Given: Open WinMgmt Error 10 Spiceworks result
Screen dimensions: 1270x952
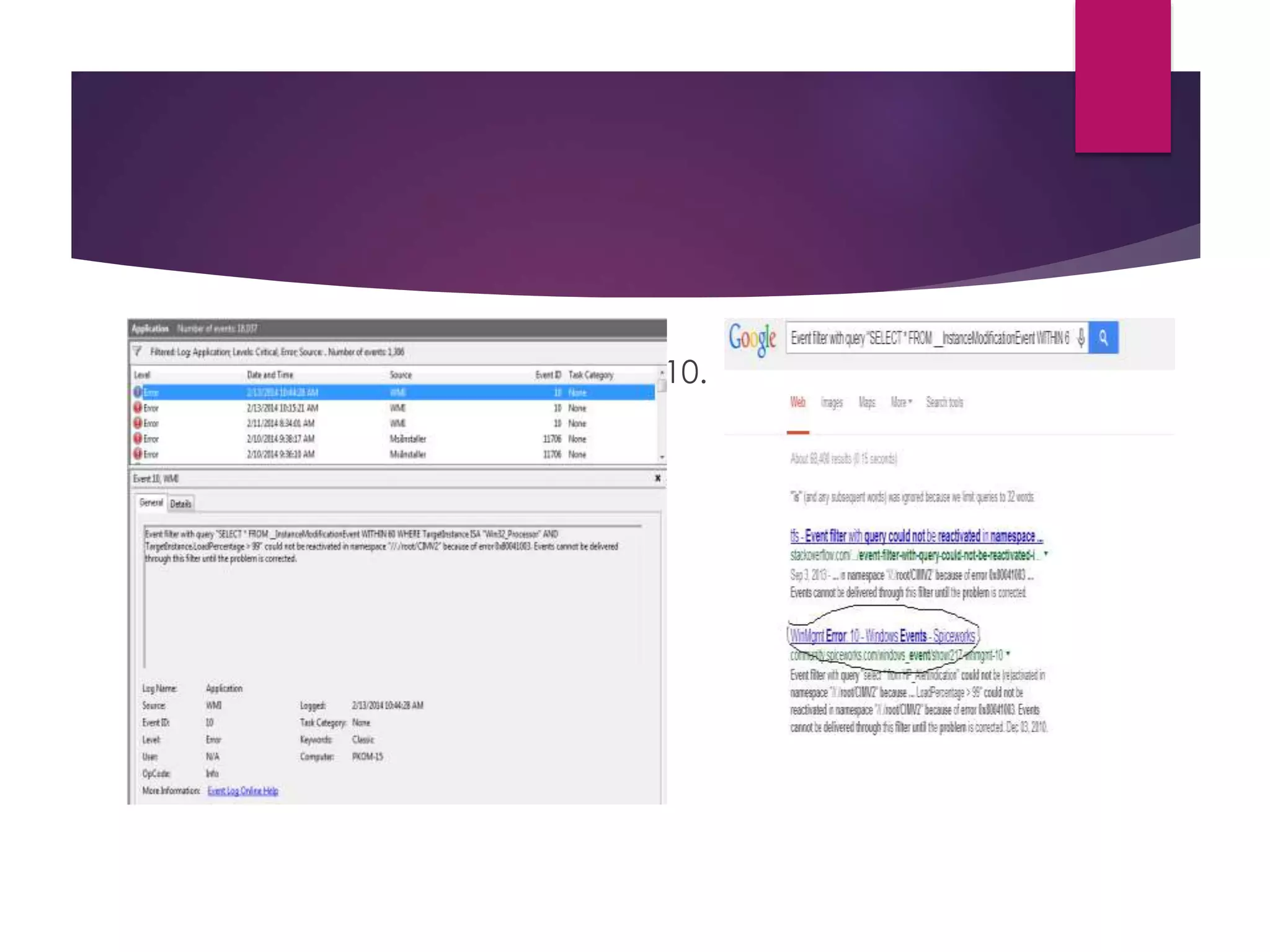Looking at the screenshot, I should [882, 636].
